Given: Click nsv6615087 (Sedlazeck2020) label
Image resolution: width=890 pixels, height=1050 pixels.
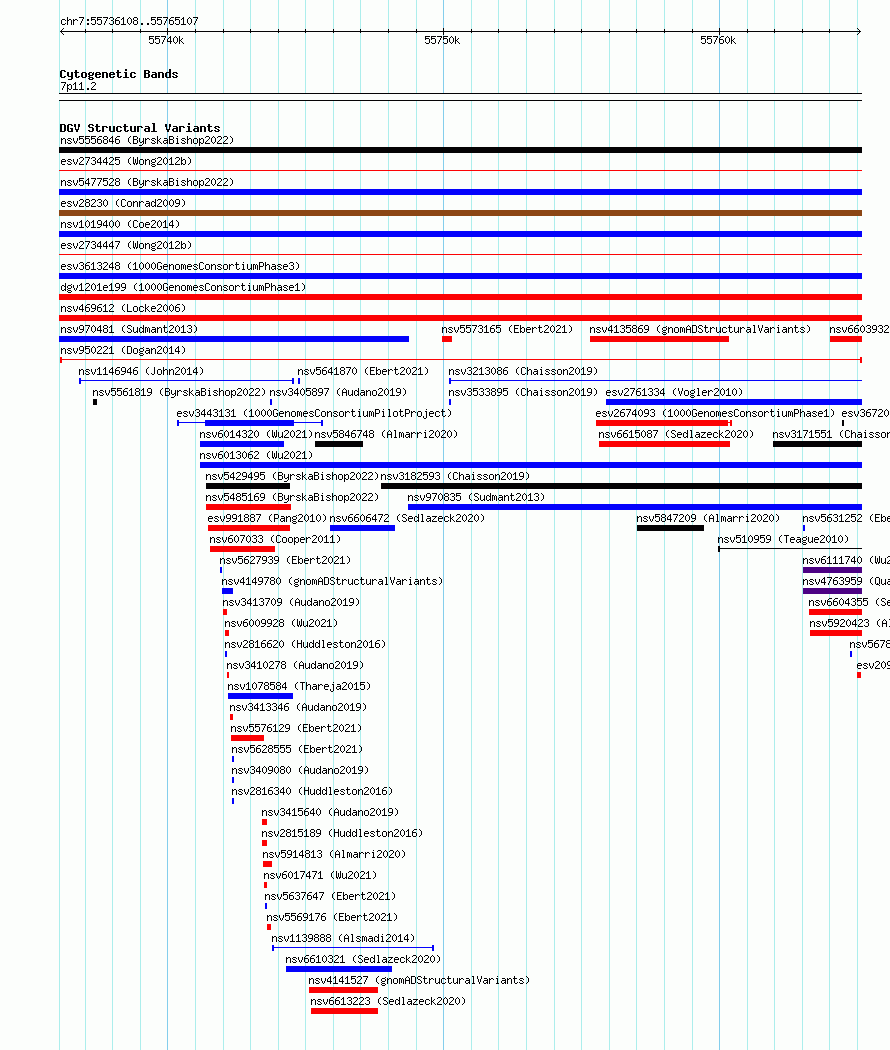Looking at the screenshot, I should (x=676, y=434).
